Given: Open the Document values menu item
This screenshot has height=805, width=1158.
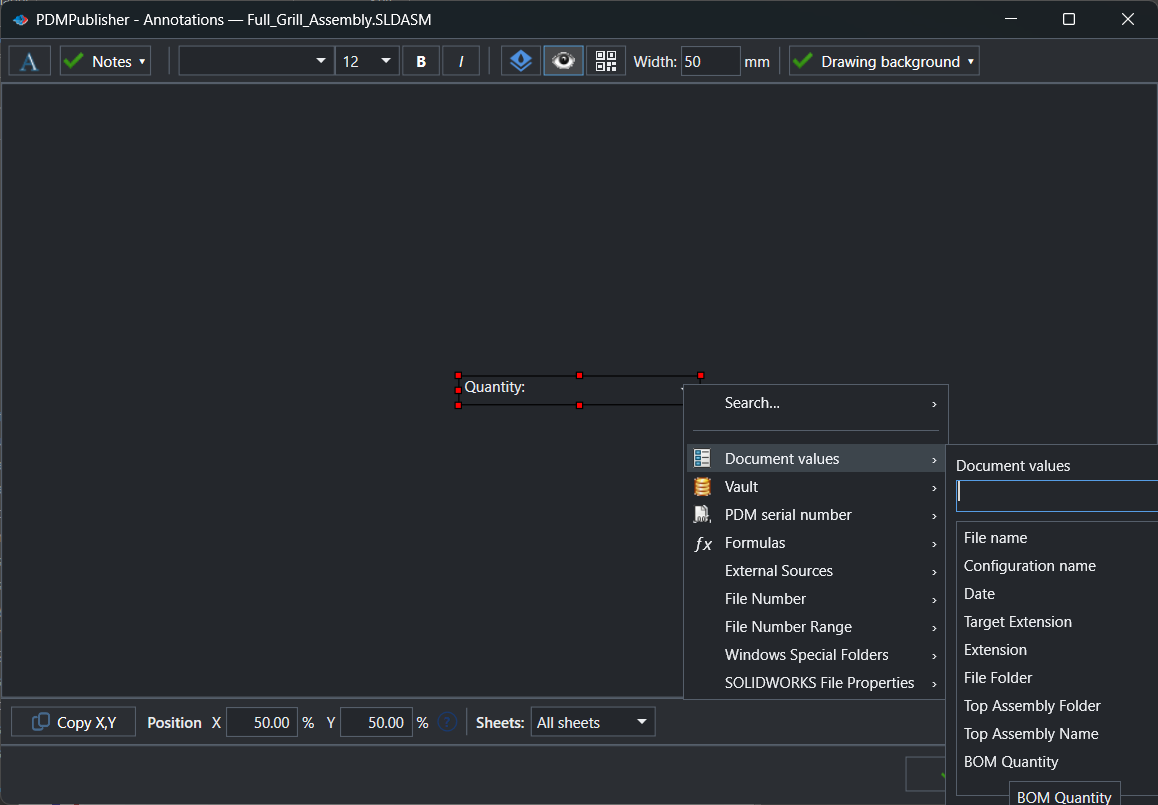Looking at the screenshot, I should pyautogui.click(x=815, y=459).
